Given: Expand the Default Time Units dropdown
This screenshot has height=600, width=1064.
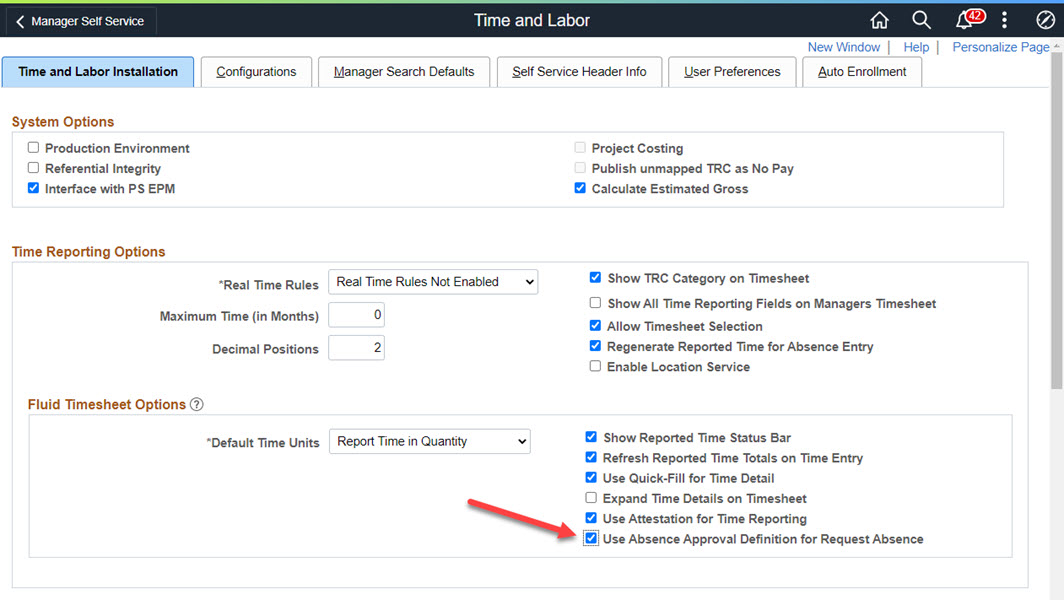Looking at the screenshot, I should tap(430, 441).
